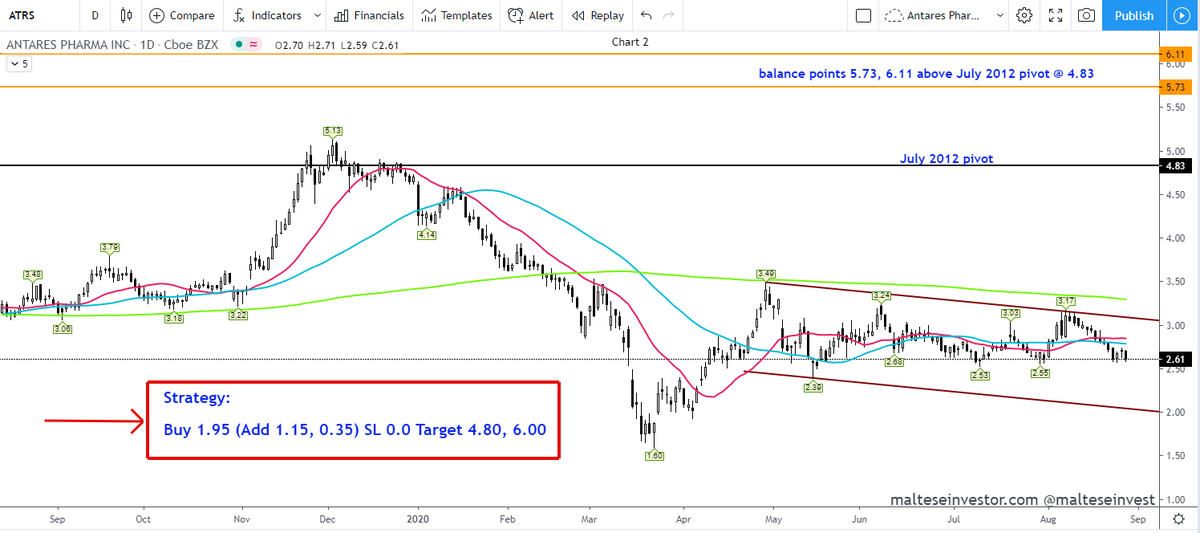Click the 2.55 August low label

click(x=1043, y=372)
